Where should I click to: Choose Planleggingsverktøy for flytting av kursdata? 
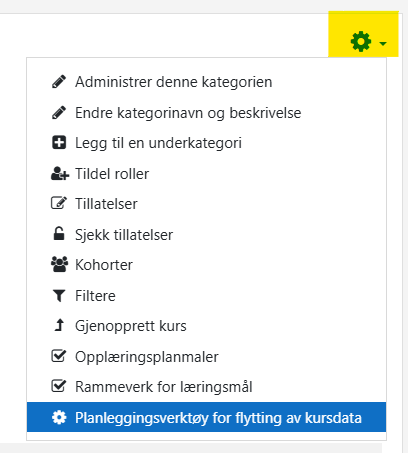click(206, 417)
